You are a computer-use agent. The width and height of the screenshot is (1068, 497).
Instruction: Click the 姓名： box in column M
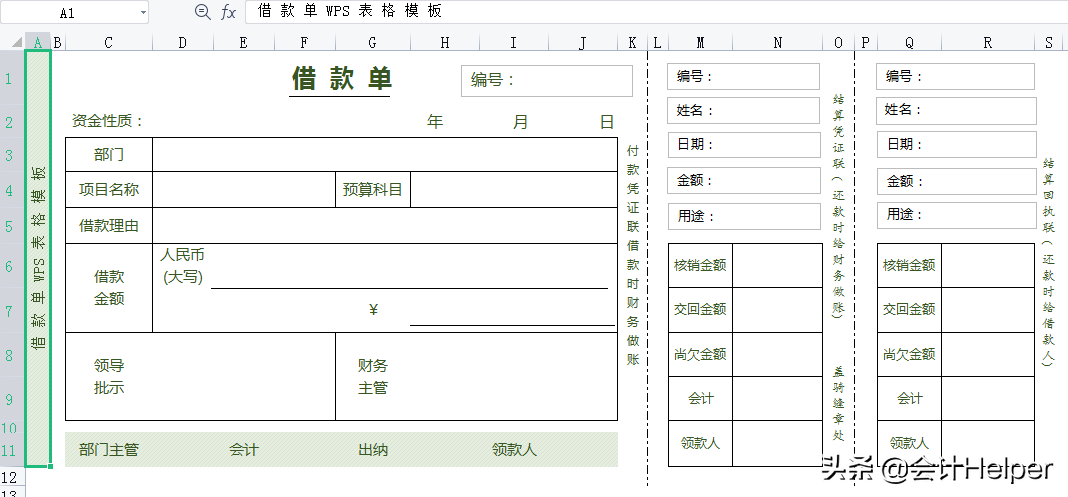(743, 110)
